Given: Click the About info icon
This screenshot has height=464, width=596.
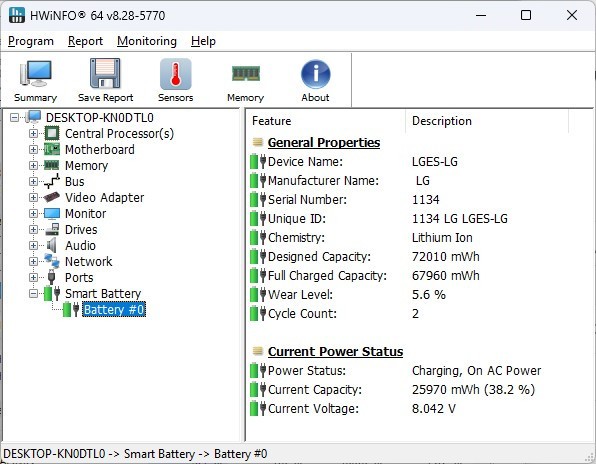Looking at the screenshot, I should click(315, 74).
